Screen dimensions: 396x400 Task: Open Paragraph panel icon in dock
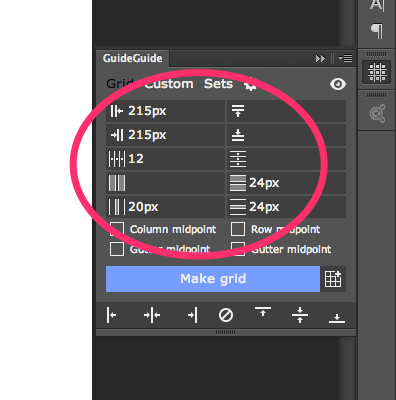click(x=377, y=31)
